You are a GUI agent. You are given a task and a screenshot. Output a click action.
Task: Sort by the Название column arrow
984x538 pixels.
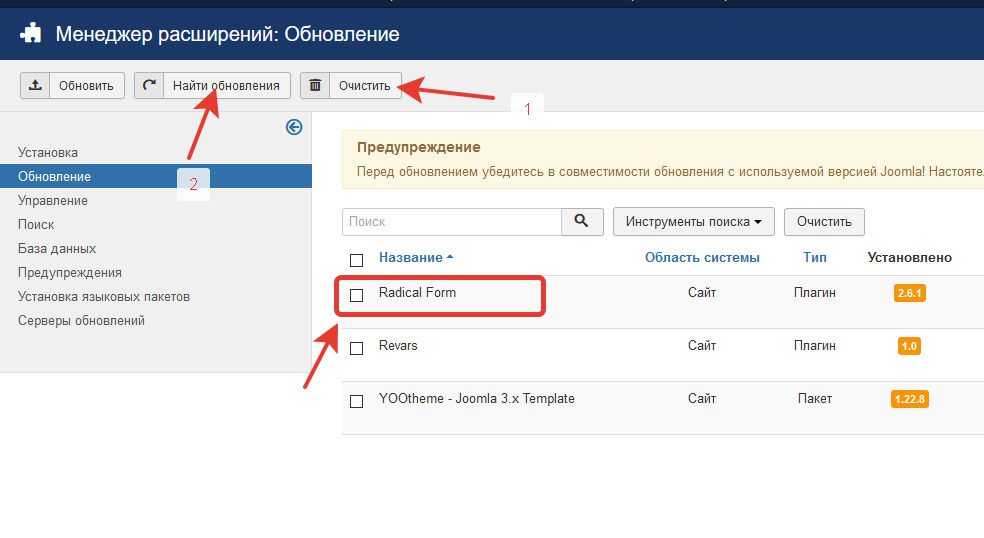point(450,258)
